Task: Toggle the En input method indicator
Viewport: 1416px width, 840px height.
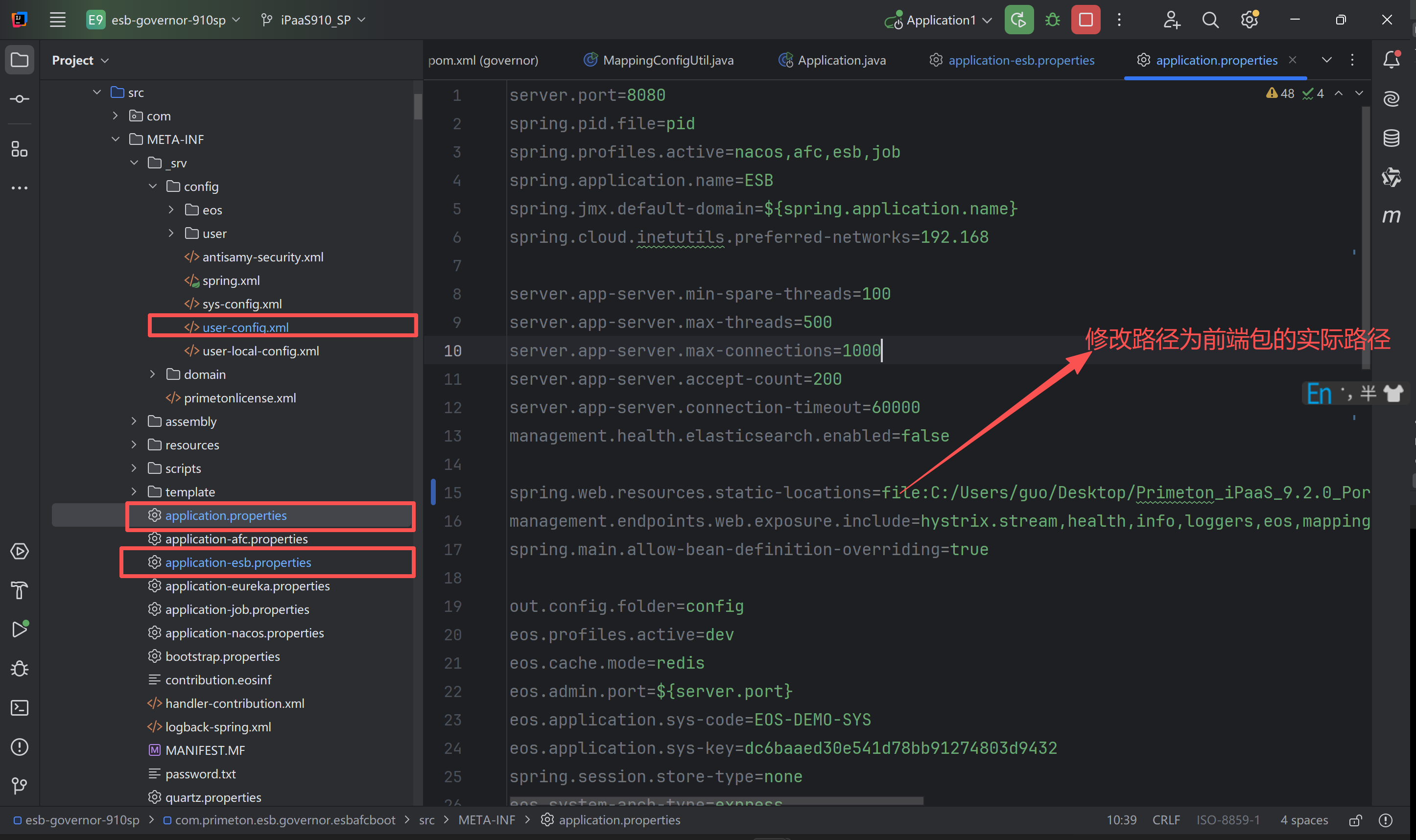Action: [x=1318, y=394]
